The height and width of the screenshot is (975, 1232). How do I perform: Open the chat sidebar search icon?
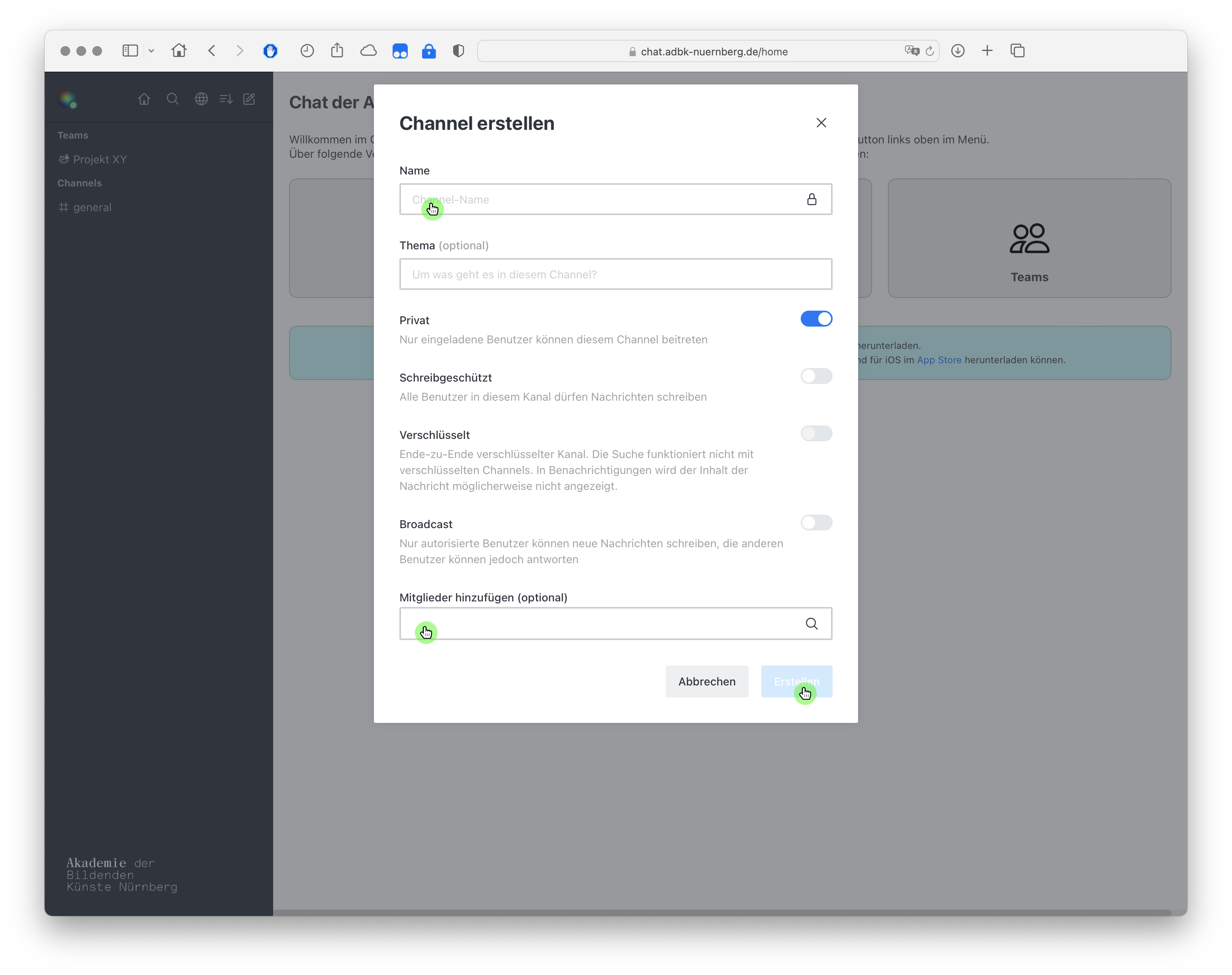click(172, 99)
